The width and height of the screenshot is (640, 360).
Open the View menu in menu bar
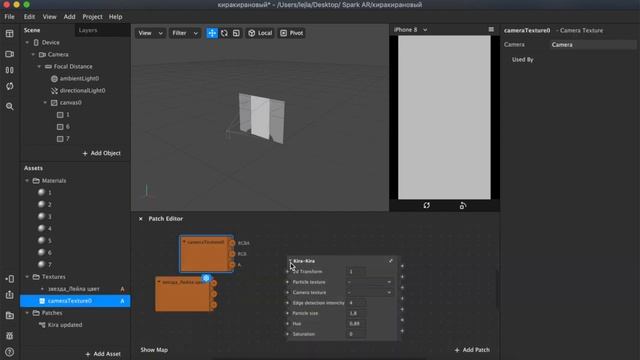[49, 17]
